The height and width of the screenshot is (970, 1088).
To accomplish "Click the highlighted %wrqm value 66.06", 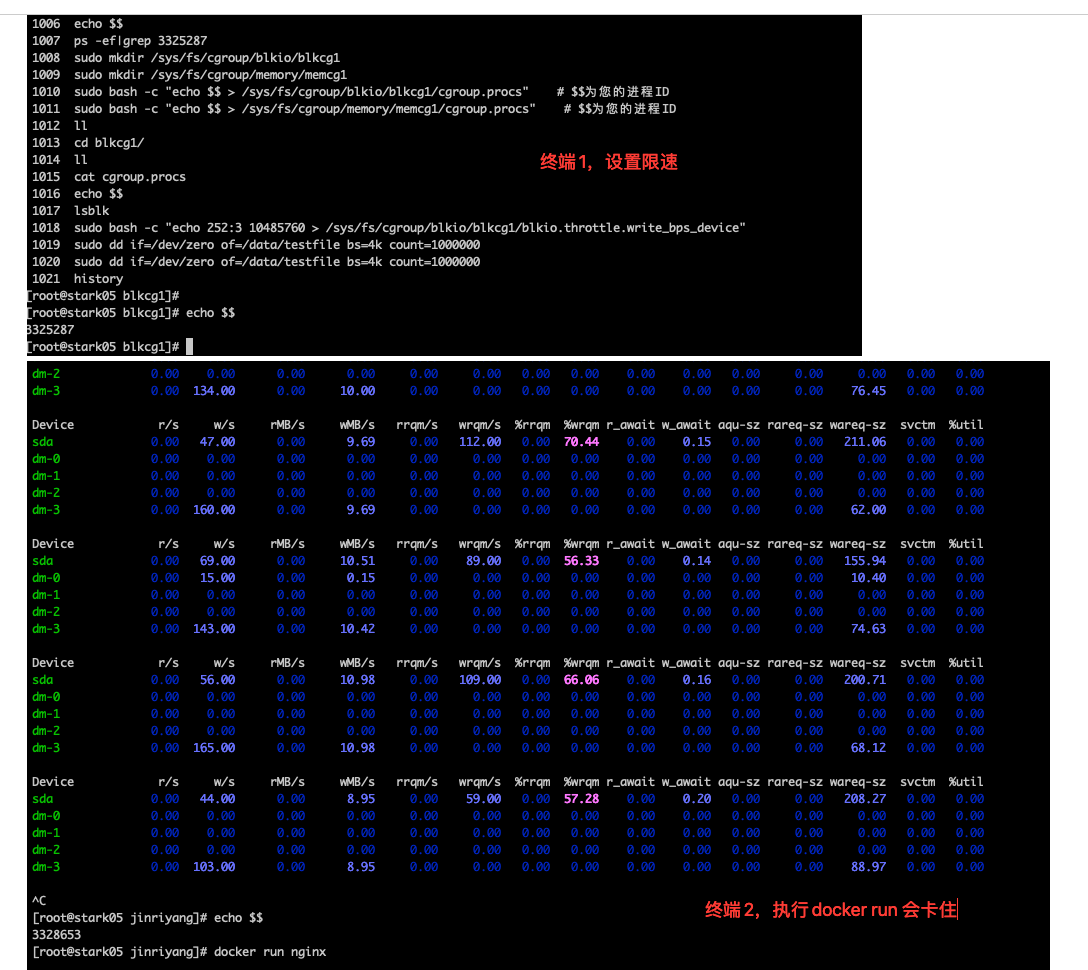I will 581,680.
